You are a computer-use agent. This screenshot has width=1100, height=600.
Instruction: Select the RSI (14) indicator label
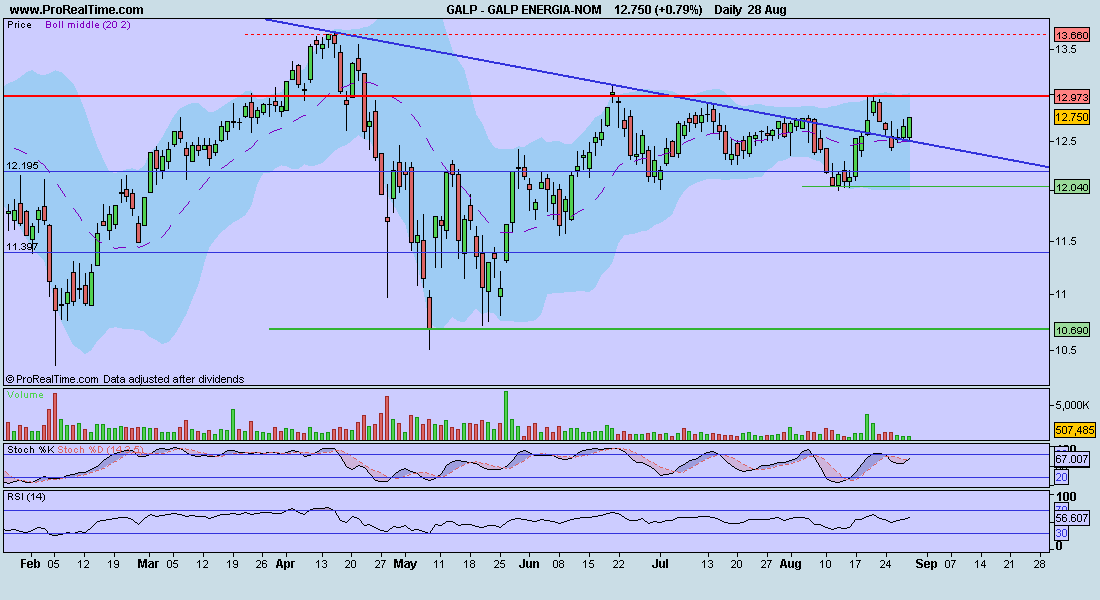pyautogui.click(x=27, y=497)
